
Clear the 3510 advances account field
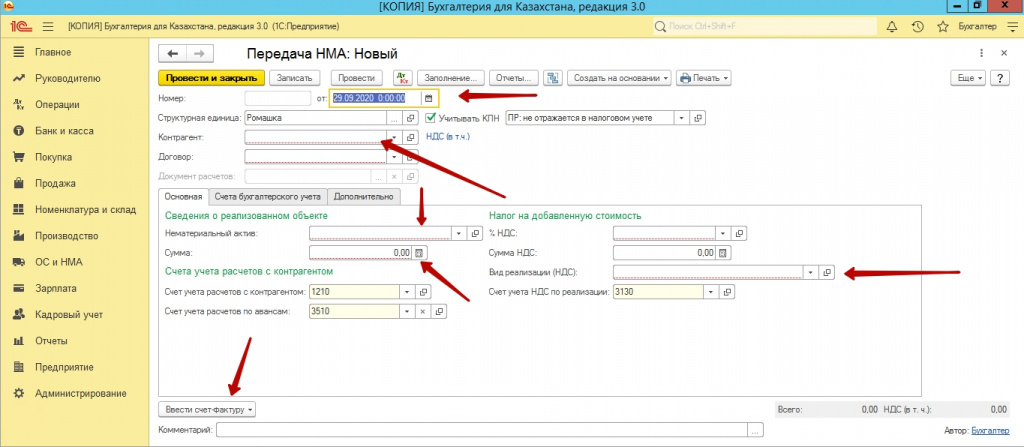pyautogui.click(x=423, y=311)
